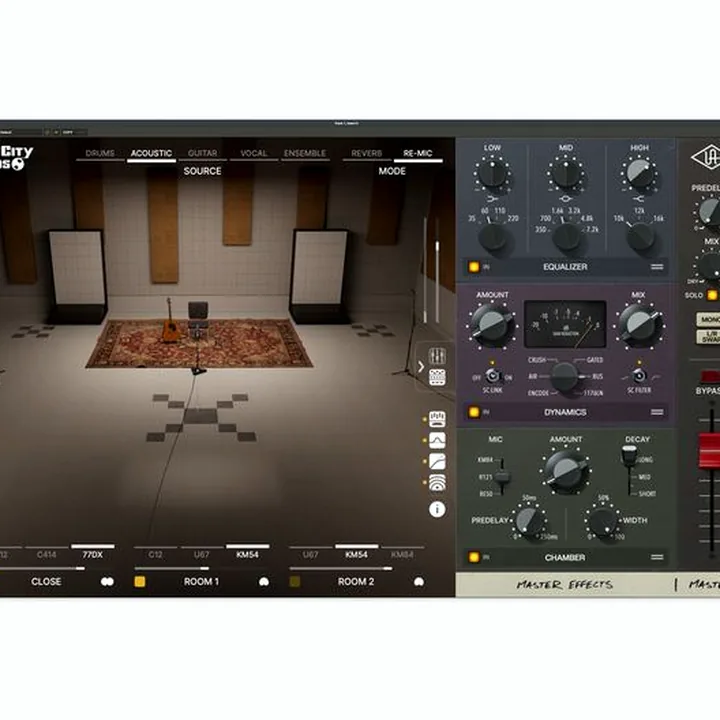Click the bell curve EQ module icon

pyautogui.click(x=437, y=440)
